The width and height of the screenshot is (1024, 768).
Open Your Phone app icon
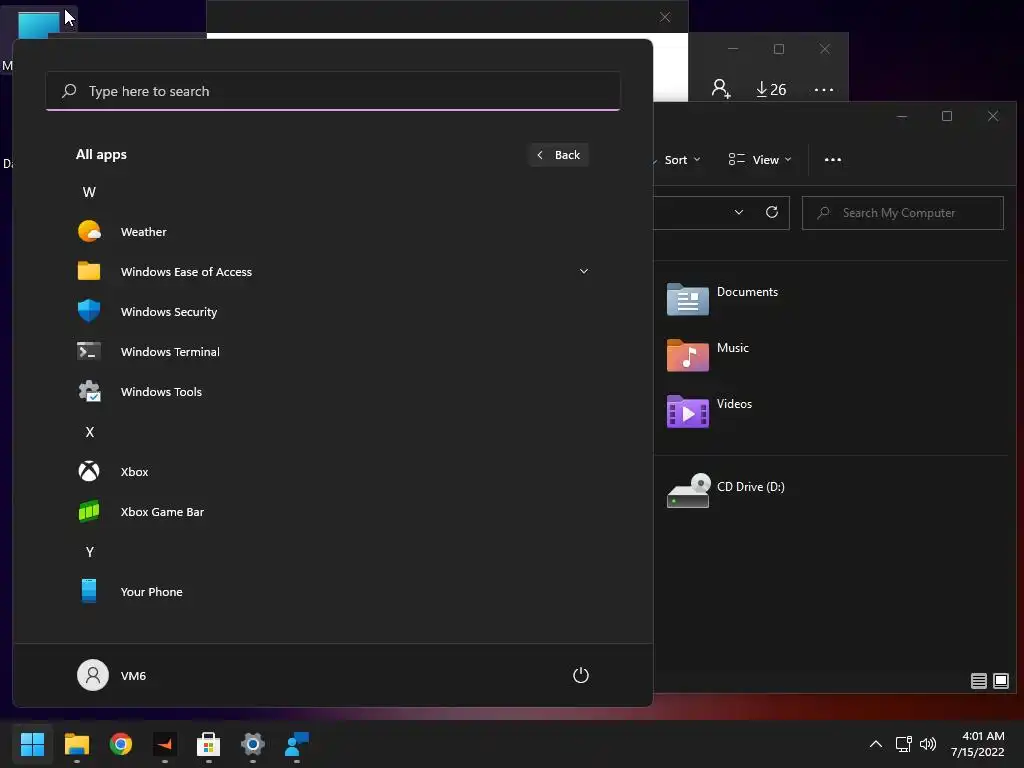click(x=89, y=591)
